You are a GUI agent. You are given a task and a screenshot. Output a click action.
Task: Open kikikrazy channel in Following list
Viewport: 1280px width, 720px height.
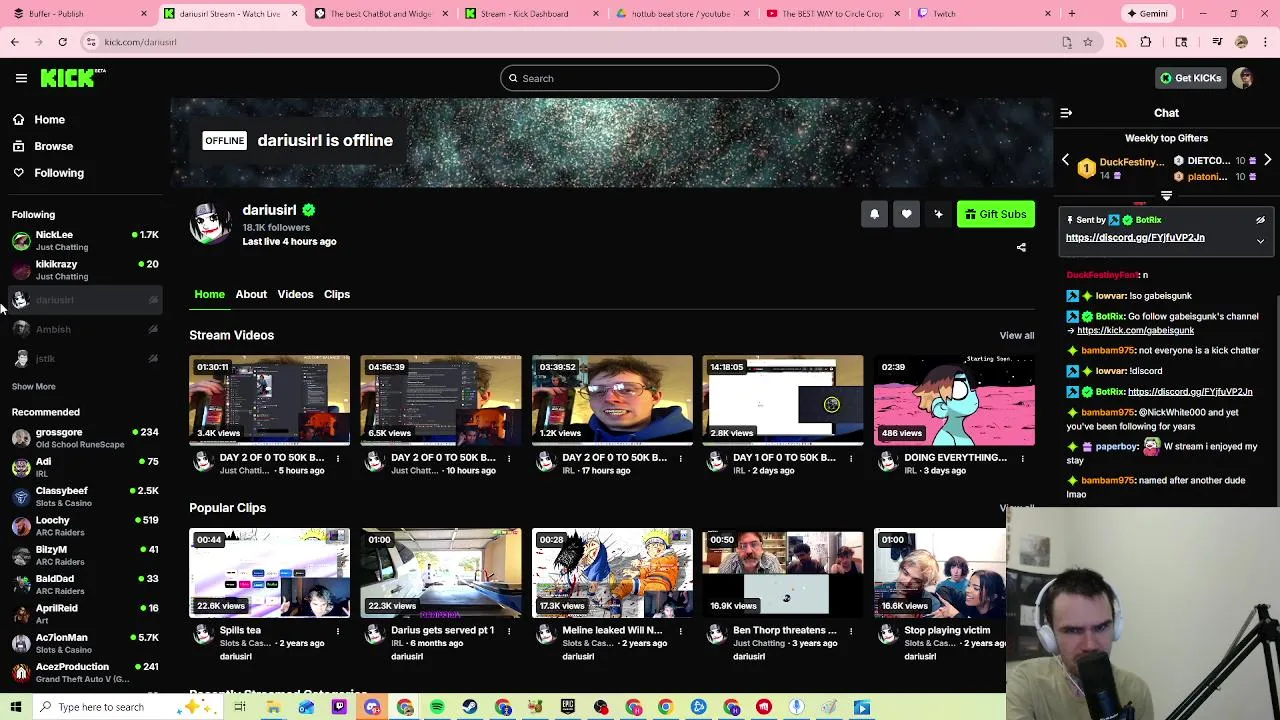coord(84,270)
